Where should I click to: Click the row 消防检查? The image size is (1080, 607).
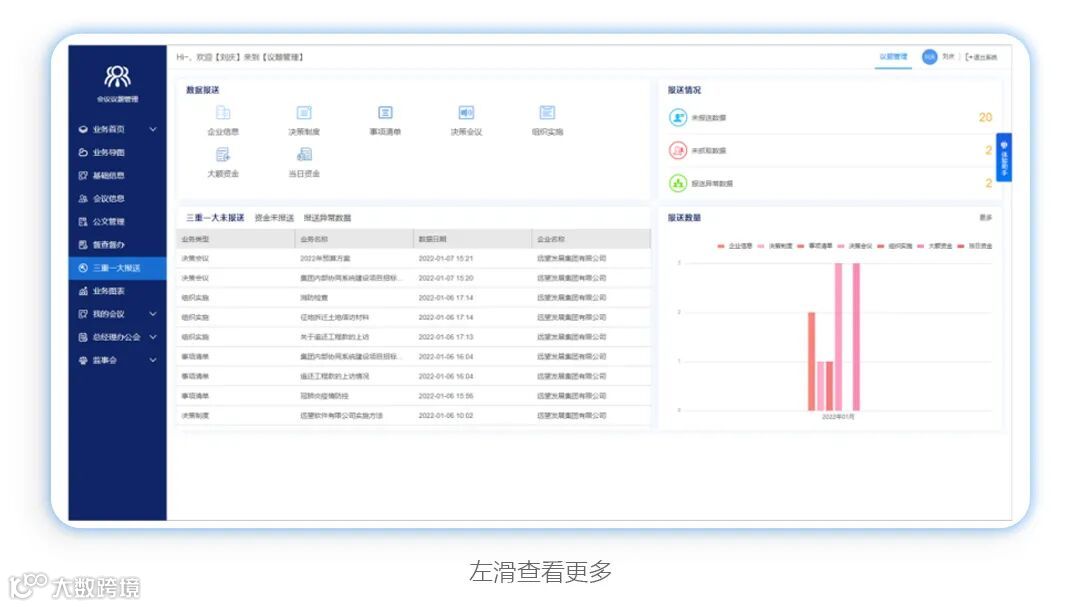pyautogui.click(x=413, y=298)
